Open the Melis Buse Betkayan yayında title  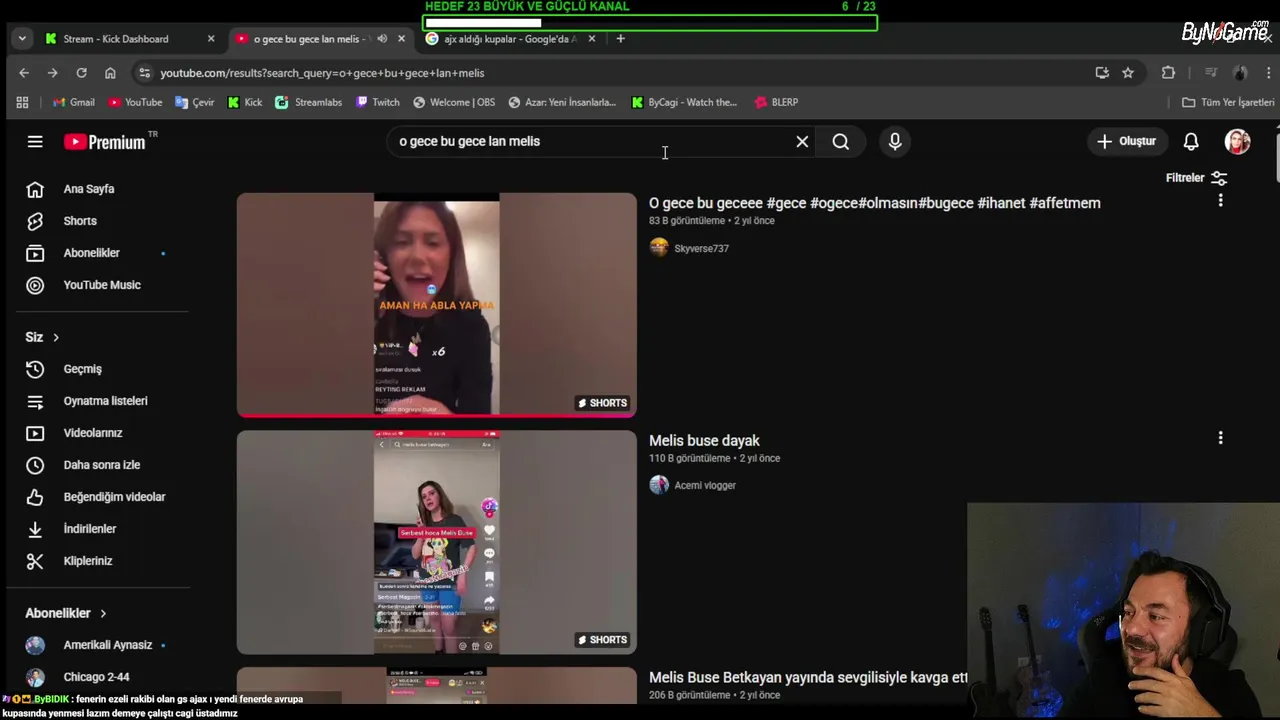[x=808, y=678]
